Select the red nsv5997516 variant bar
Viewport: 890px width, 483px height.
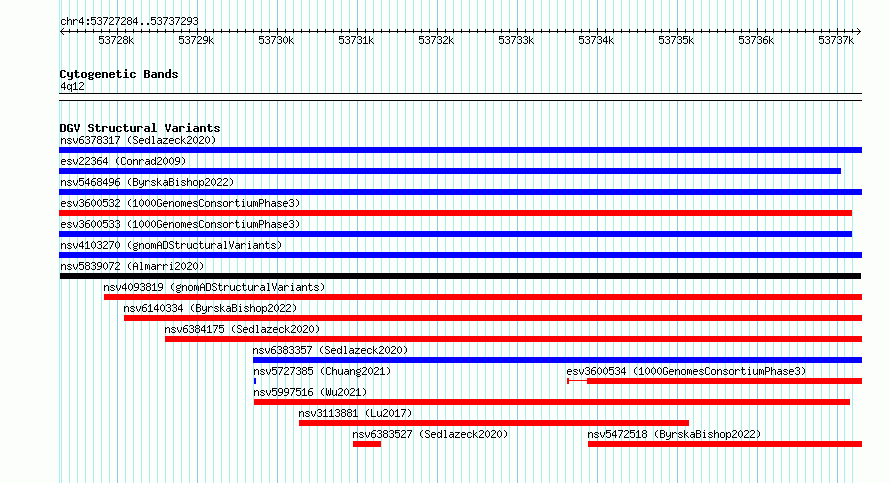click(x=552, y=402)
